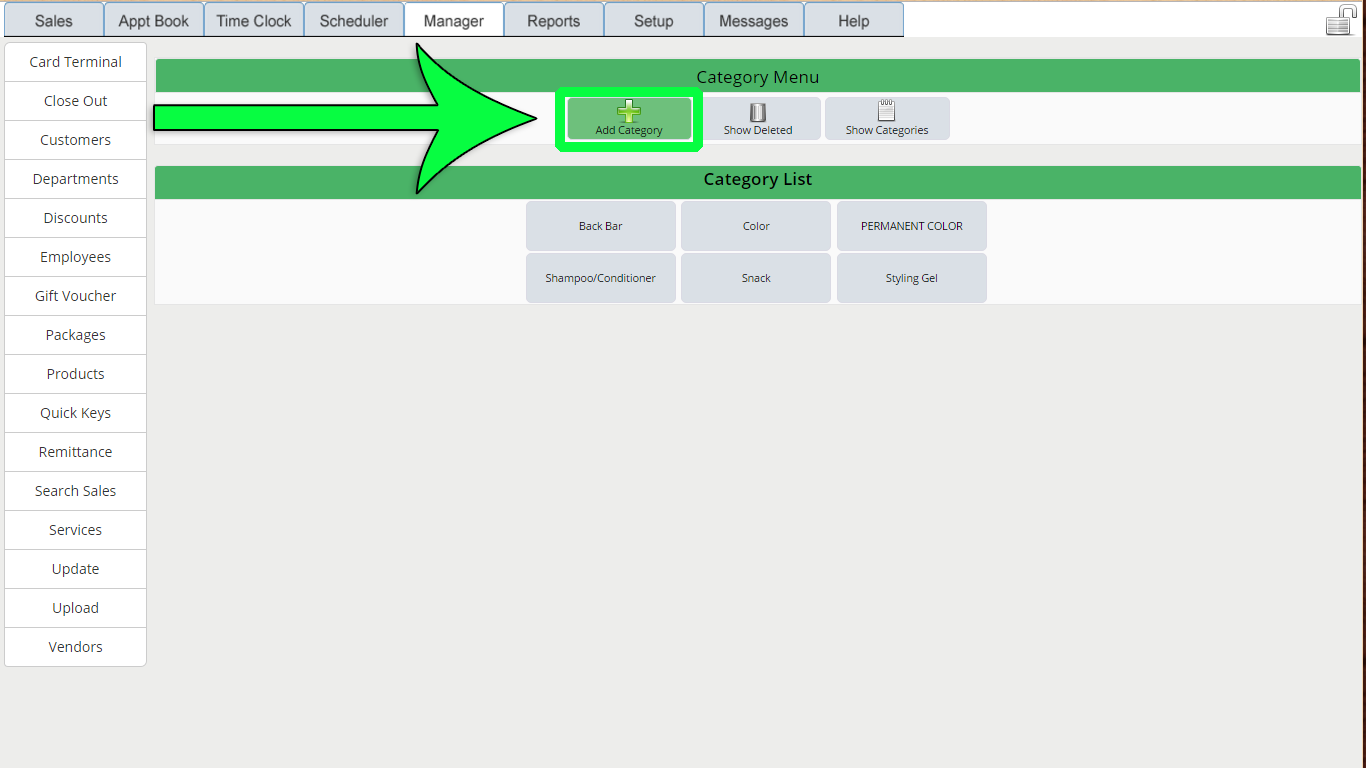Image resolution: width=1366 pixels, height=768 pixels.
Task: Open Card Terminal in the sidebar
Action: click(76, 62)
